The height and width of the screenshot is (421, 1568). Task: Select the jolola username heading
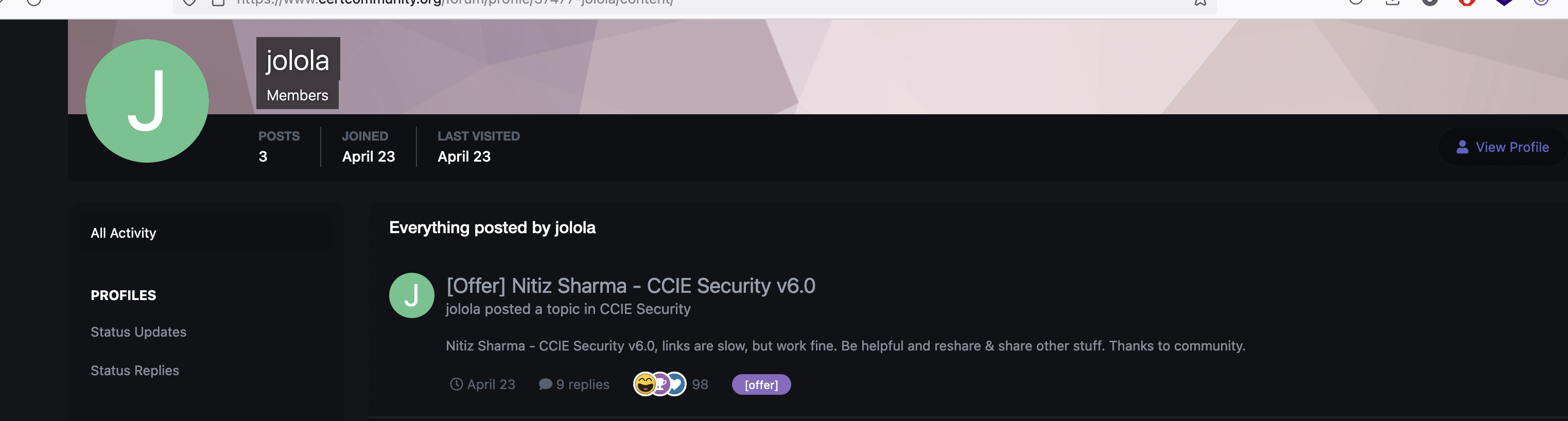[298, 60]
